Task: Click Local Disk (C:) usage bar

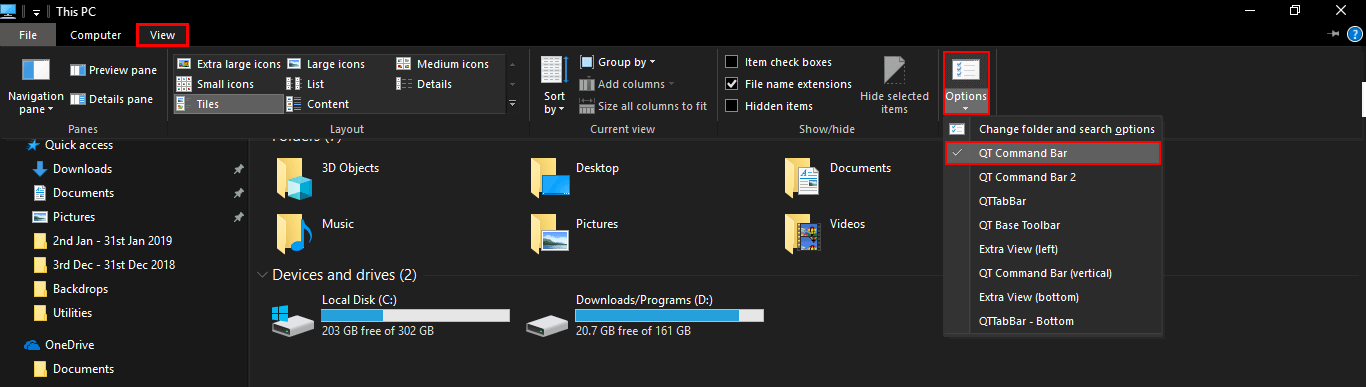Action: click(x=416, y=315)
